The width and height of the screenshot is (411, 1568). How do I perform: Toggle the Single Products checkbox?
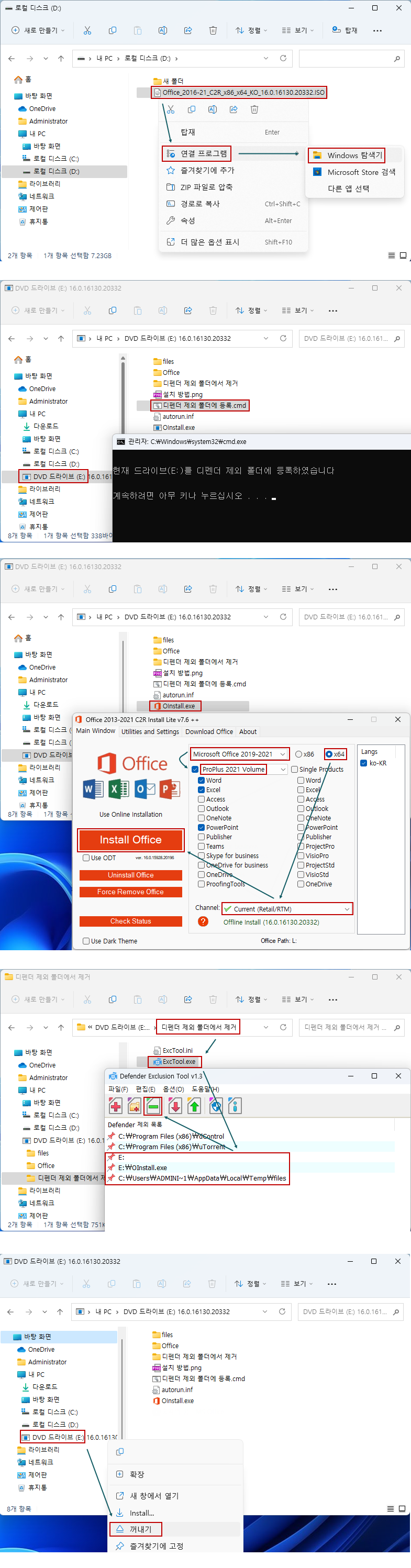pyautogui.click(x=295, y=770)
